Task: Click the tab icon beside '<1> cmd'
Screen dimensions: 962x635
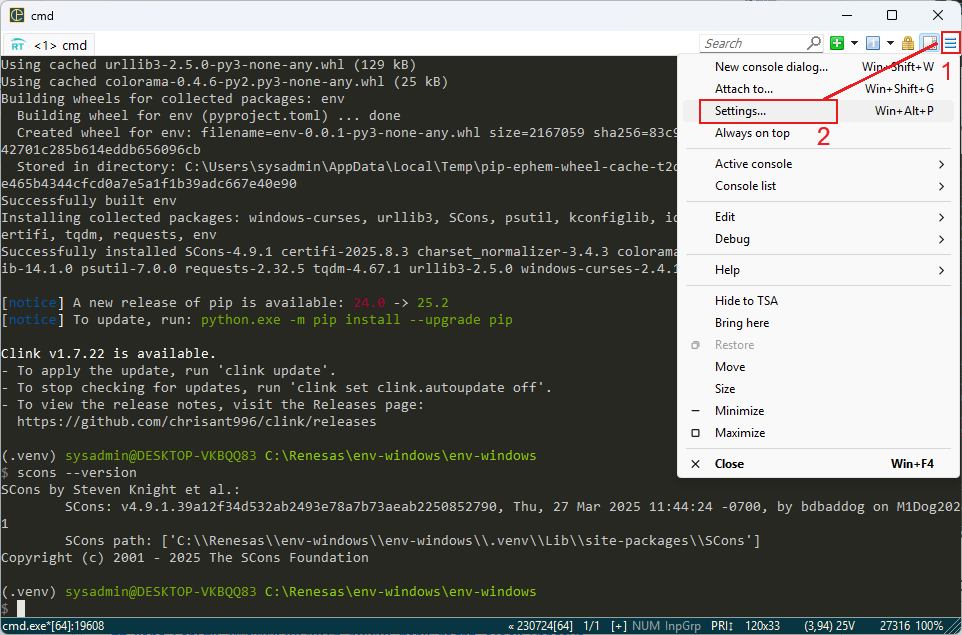Action: [19, 45]
